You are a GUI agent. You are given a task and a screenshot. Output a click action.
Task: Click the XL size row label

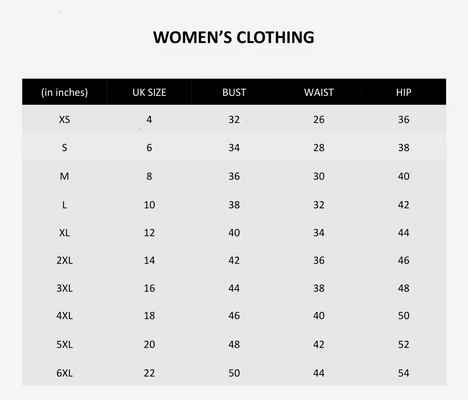click(x=64, y=233)
